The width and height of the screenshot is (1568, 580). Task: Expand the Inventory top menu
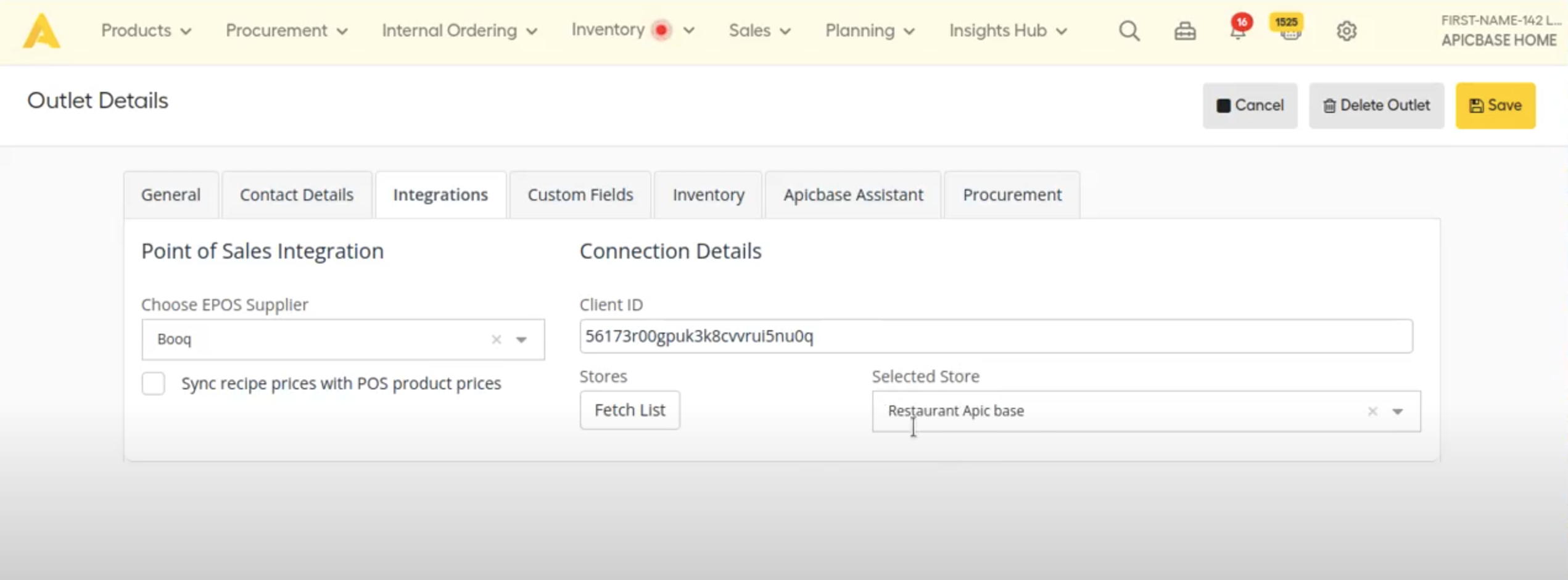[x=633, y=30]
